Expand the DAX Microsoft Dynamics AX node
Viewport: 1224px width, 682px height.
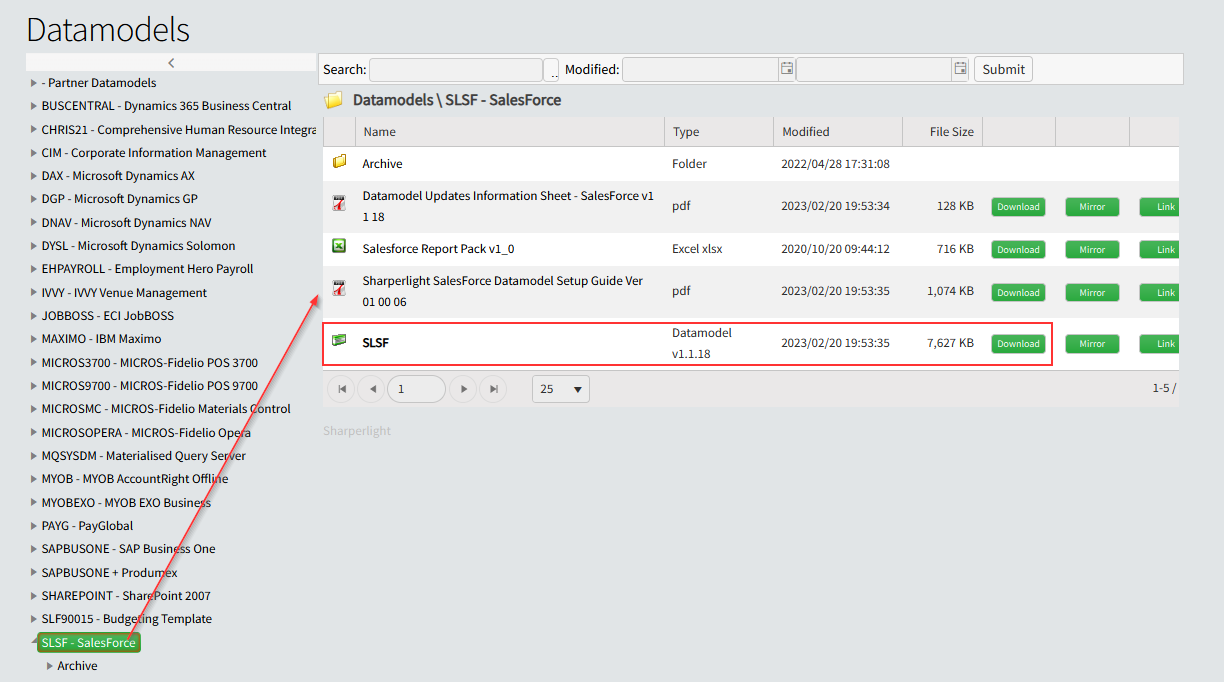pyautogui.click(x=33, y=176)
